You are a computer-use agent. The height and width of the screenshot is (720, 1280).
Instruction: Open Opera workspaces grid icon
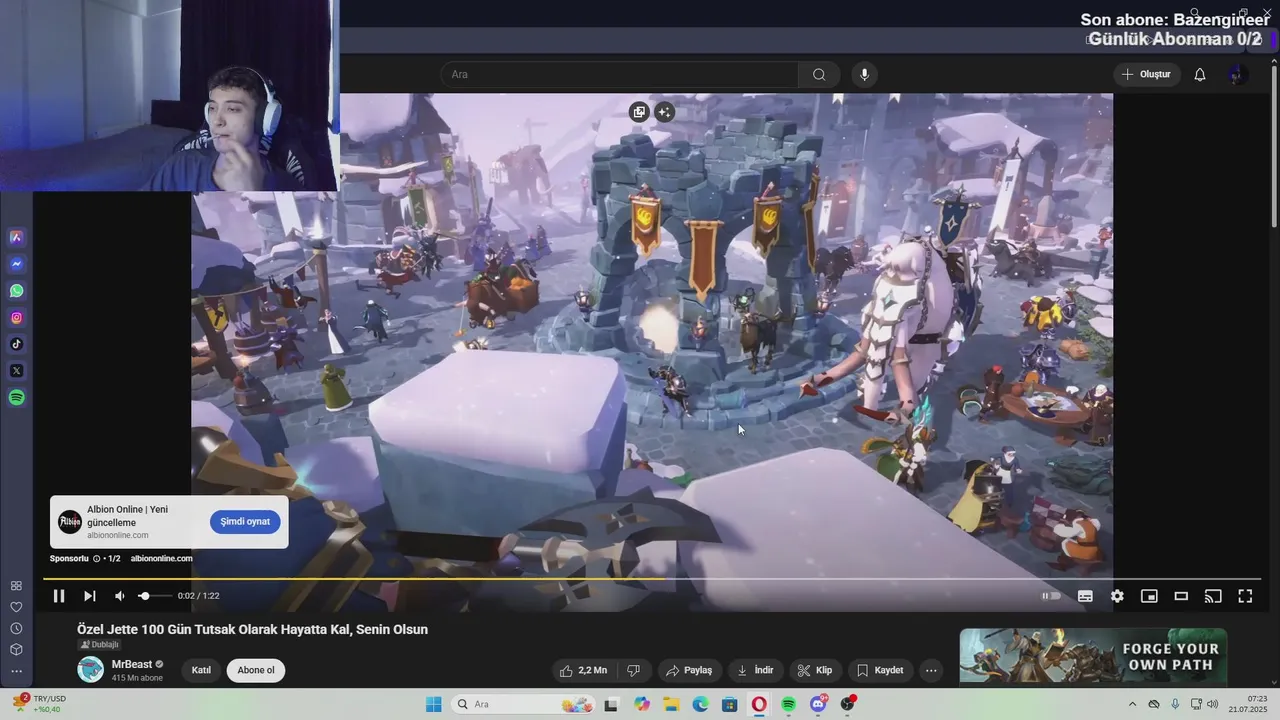pyautogui.click(x=16, y=586)
